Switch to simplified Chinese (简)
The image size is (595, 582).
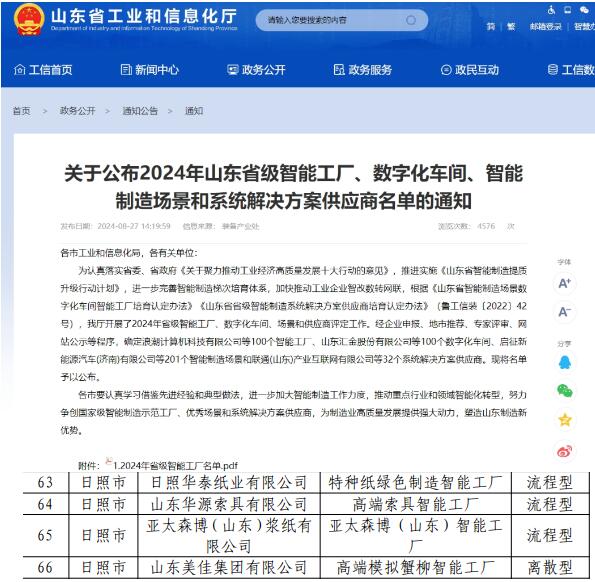click(491, 27)
